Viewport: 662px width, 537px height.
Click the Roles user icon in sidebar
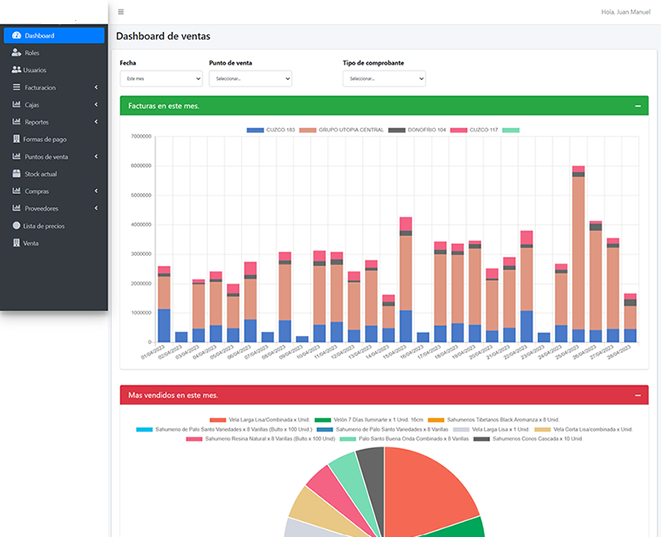click(x=16, y=53)
